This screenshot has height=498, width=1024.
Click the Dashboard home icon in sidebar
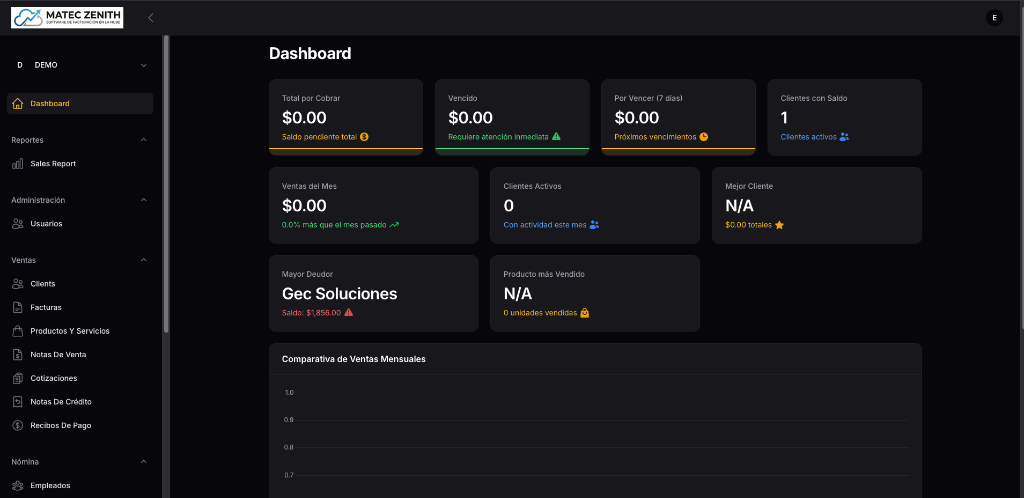17,104
